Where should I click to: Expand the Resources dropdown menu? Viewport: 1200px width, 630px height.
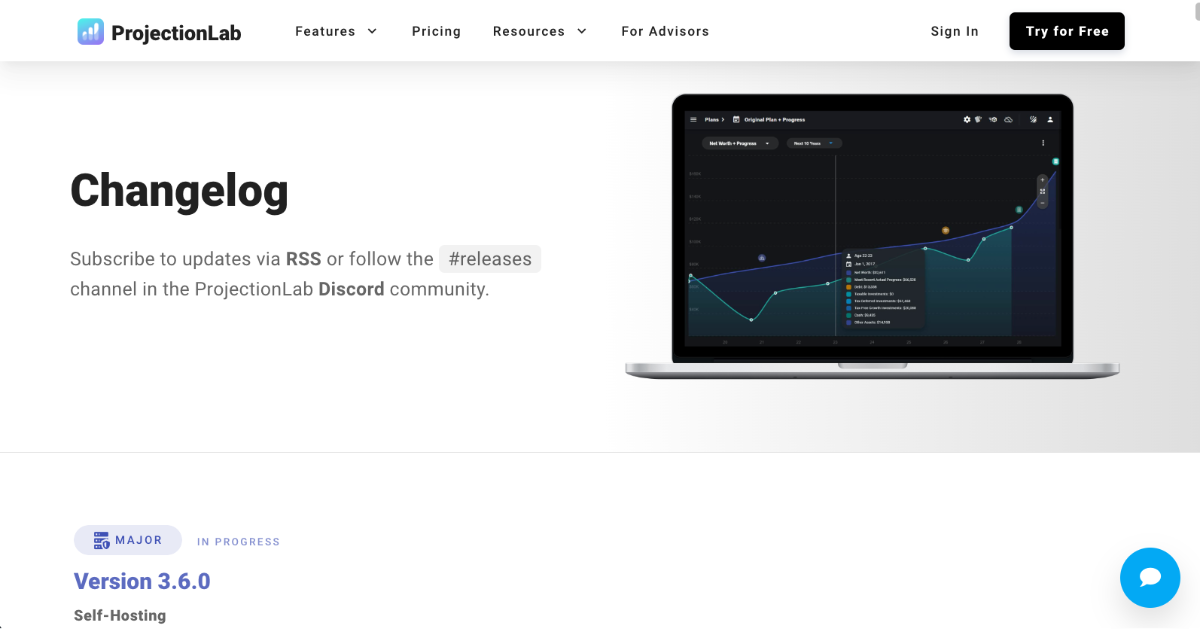click(540, 31)
